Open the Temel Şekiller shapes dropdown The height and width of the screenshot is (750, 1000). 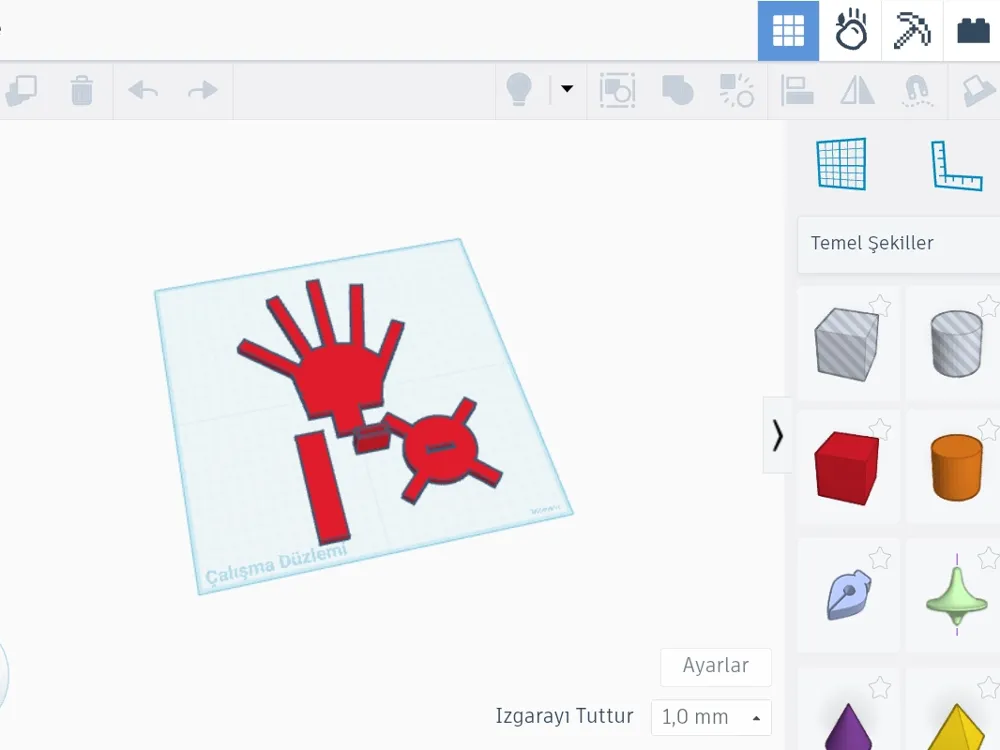point(899,243)
